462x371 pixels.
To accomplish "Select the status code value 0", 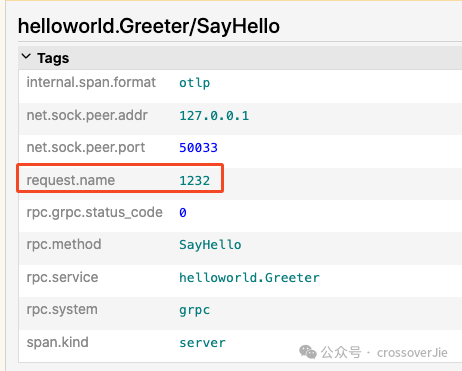I will point(183,213).
